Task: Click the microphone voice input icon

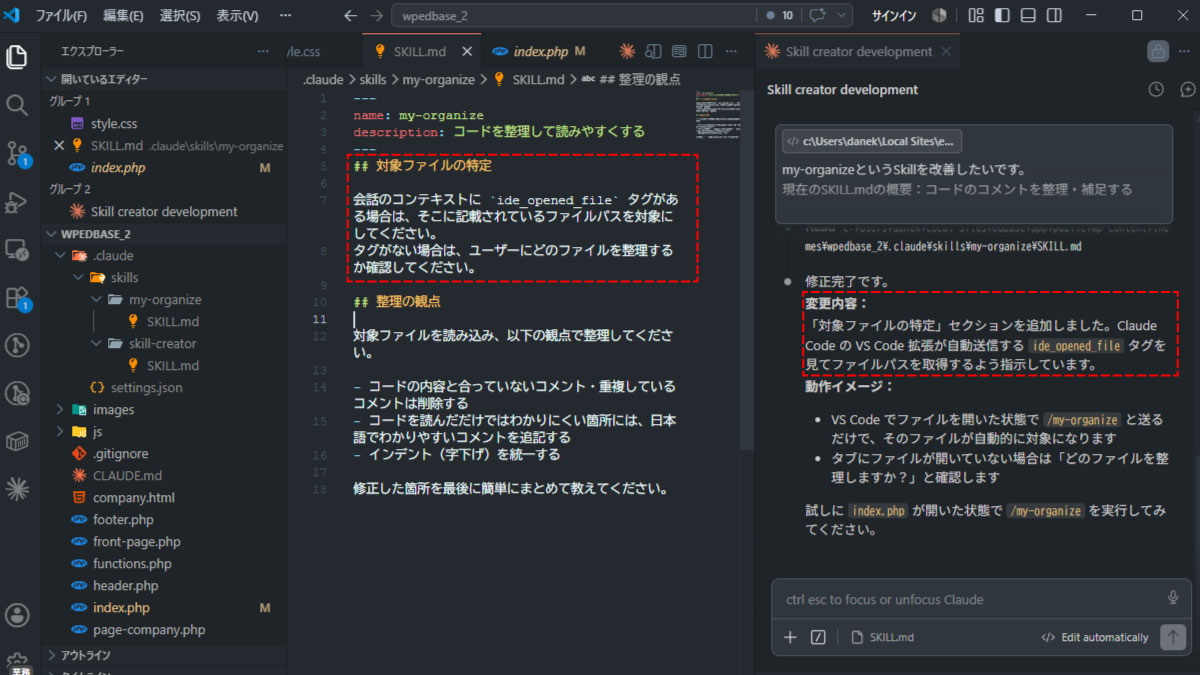Action: [x=1173, y=598]
